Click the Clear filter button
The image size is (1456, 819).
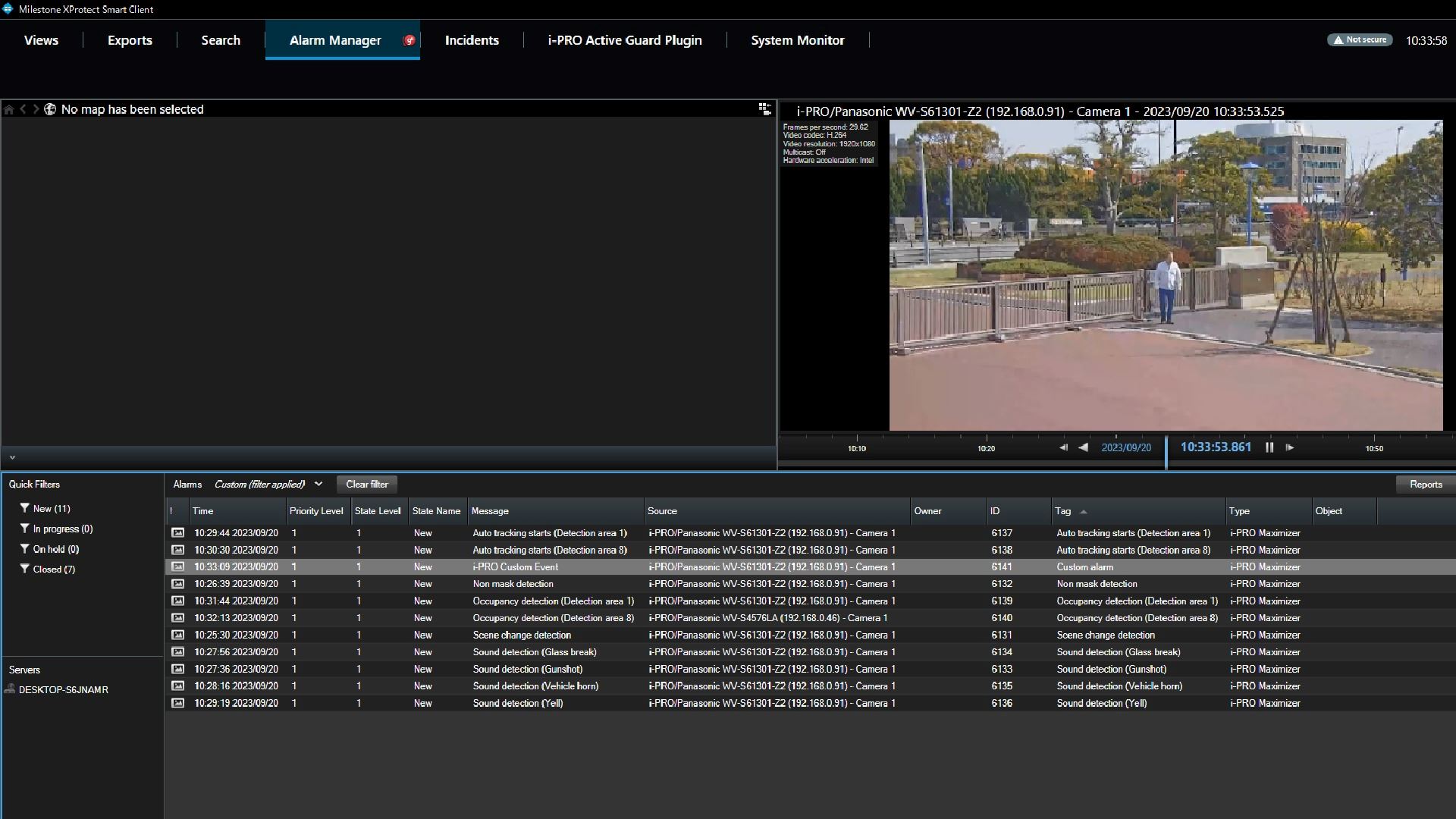[367, 484]
